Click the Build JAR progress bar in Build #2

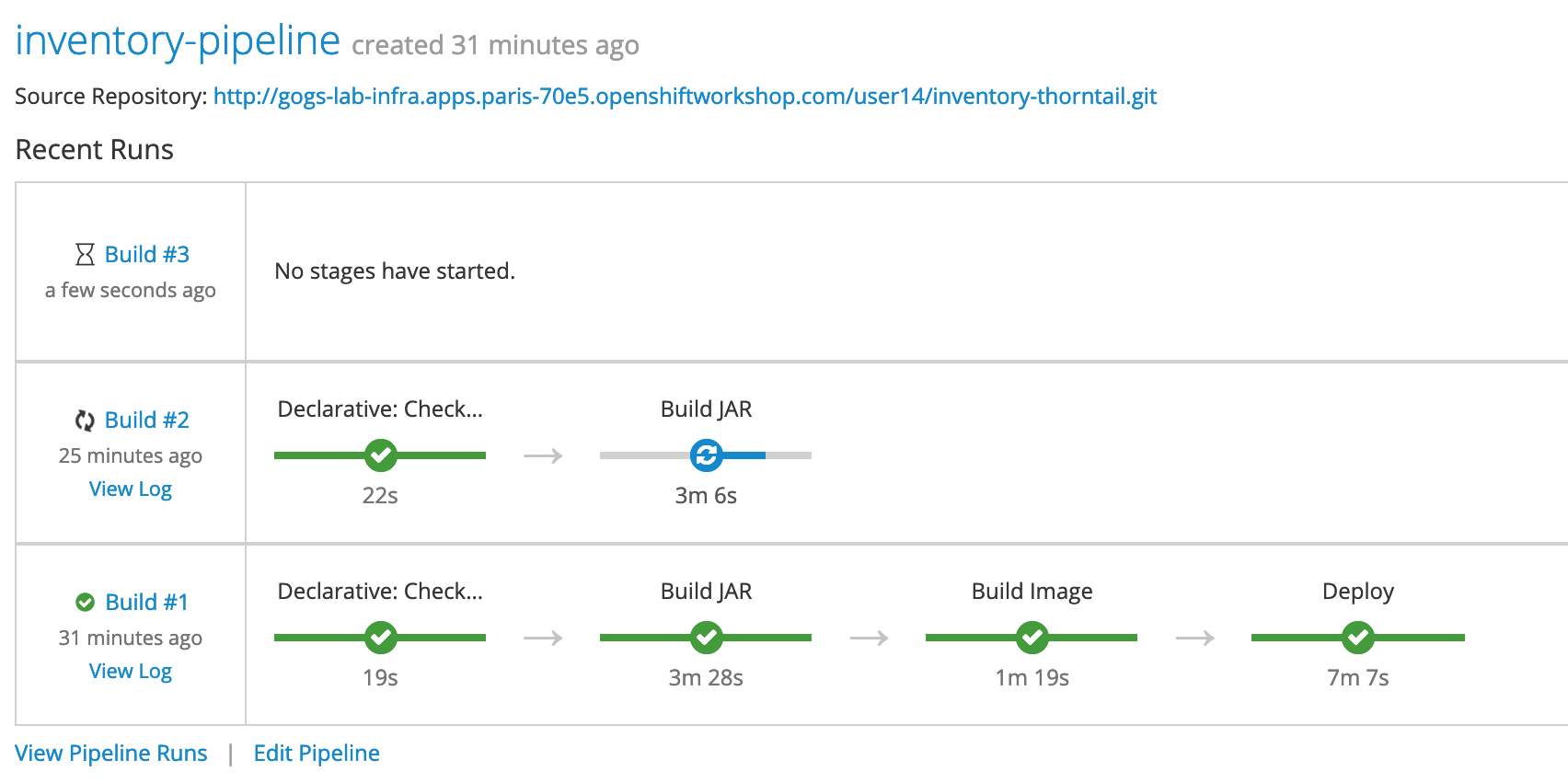coord(706,455)
